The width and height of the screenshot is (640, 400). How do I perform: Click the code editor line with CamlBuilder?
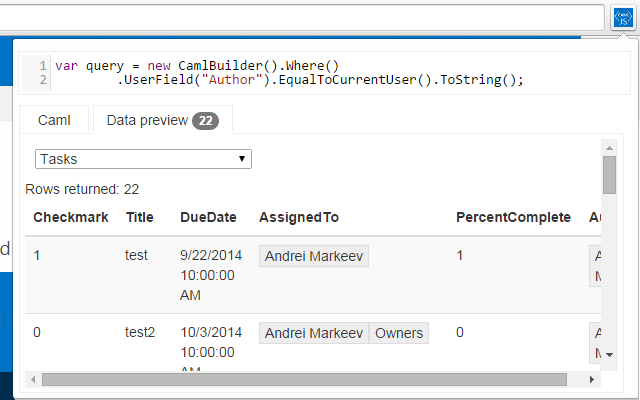coord(197,66)
